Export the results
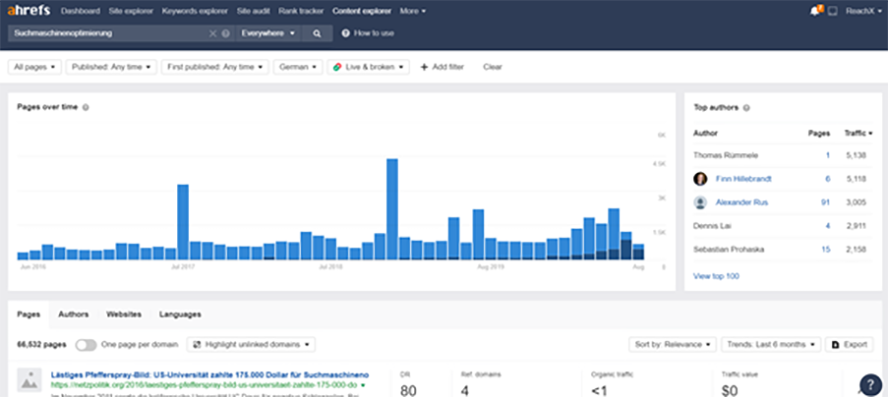Viewport: 888px width, 397px height. [849, 344]
